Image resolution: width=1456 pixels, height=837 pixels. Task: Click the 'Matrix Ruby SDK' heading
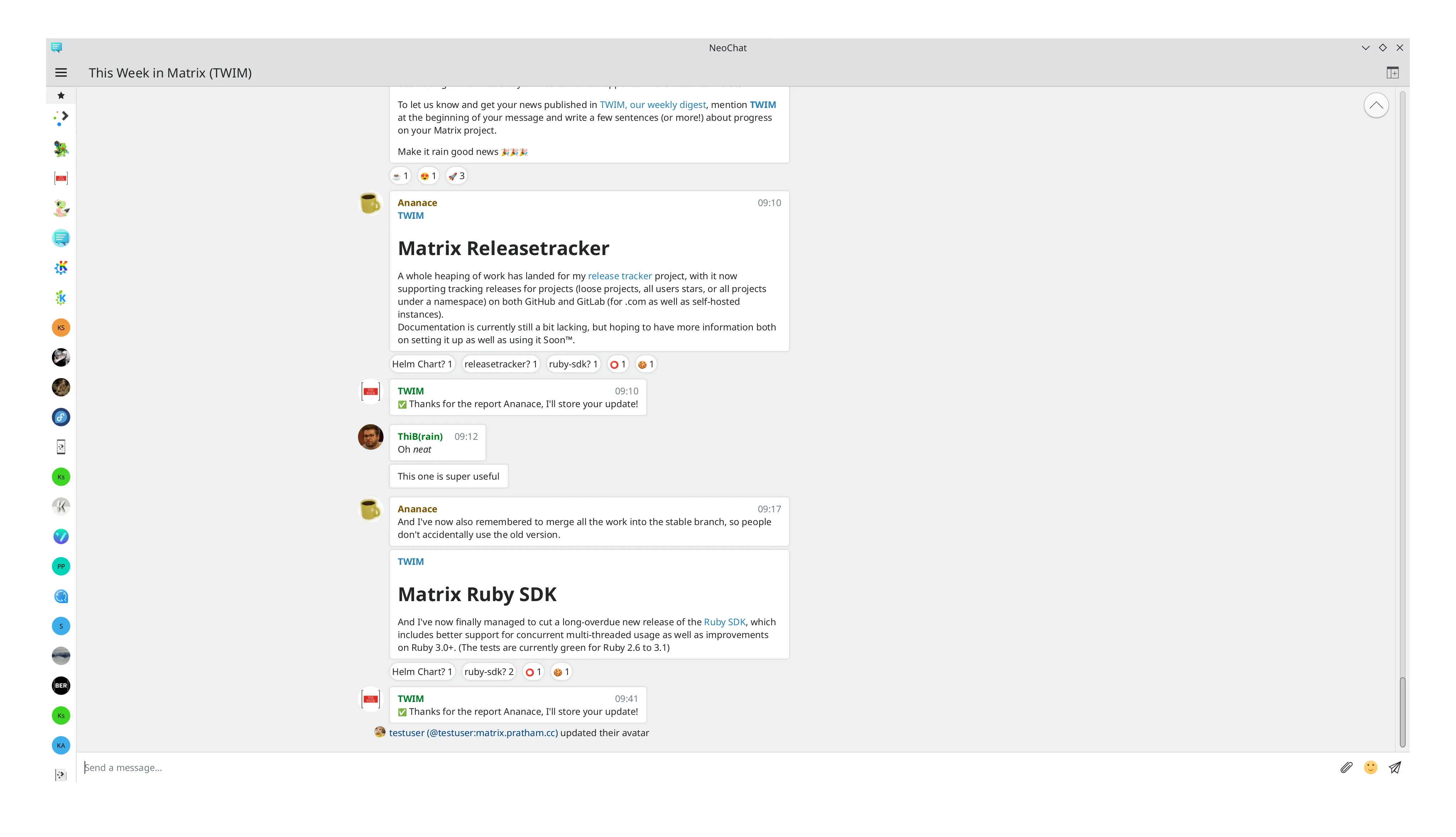(477, 594)
